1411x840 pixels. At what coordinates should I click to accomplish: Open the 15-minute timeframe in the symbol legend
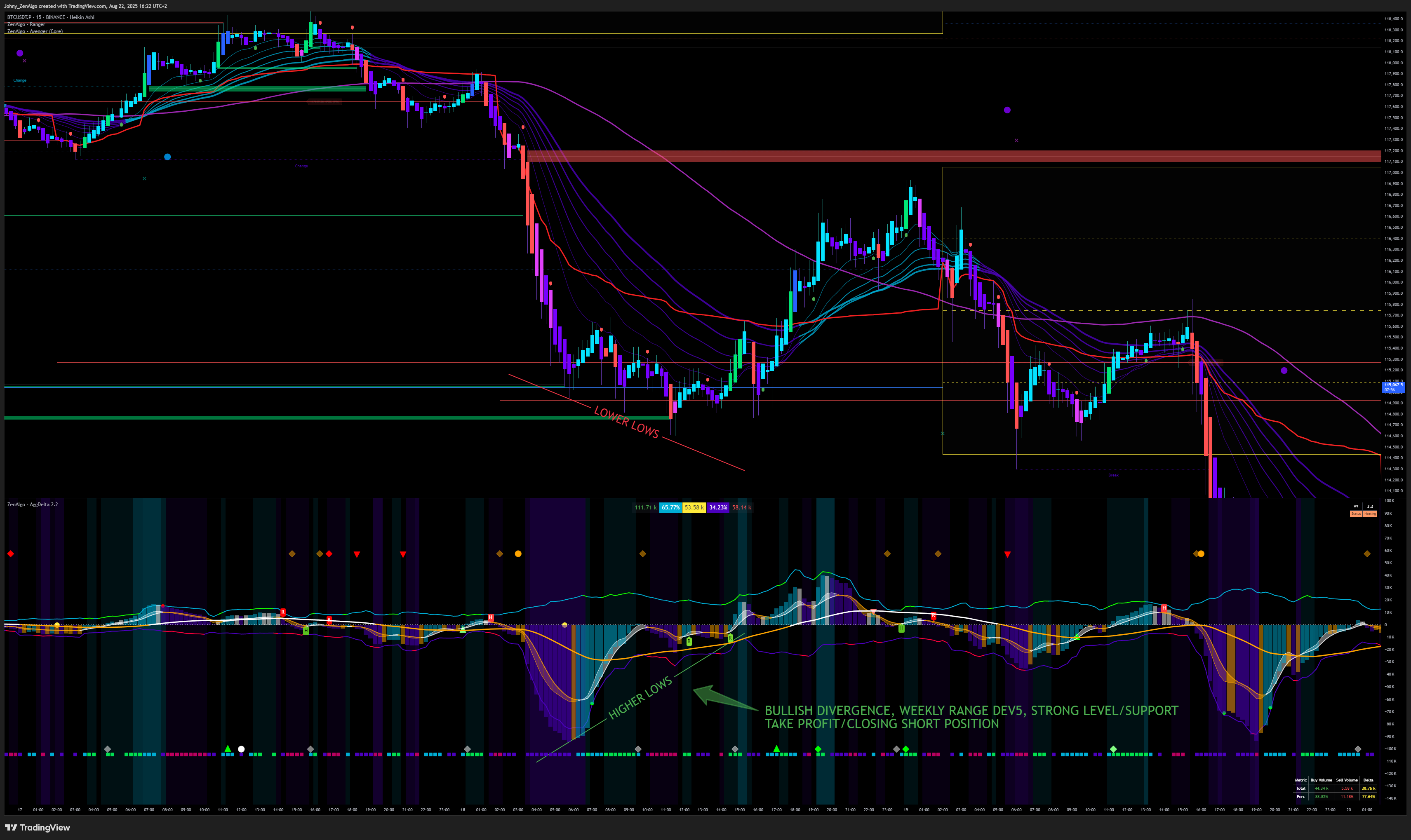38,18
